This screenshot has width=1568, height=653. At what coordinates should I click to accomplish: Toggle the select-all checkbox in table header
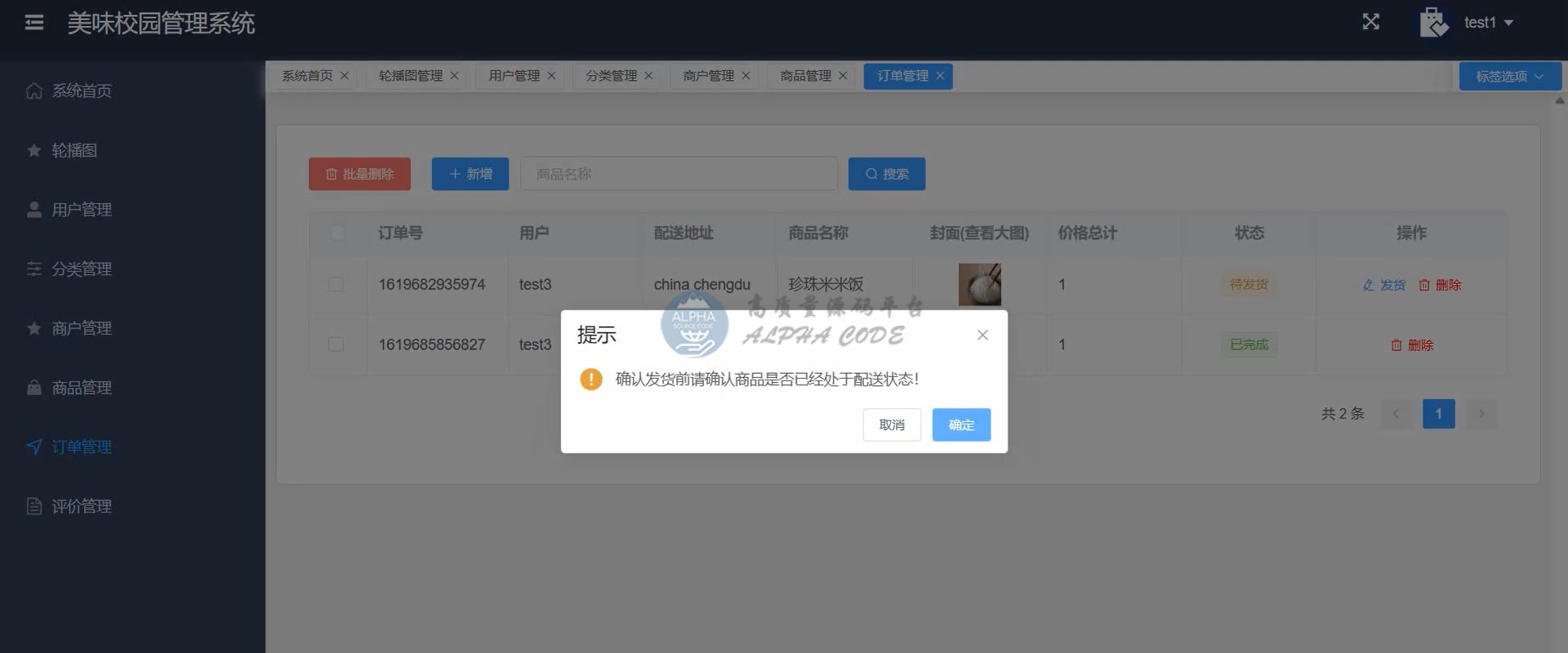click(337, 233)
